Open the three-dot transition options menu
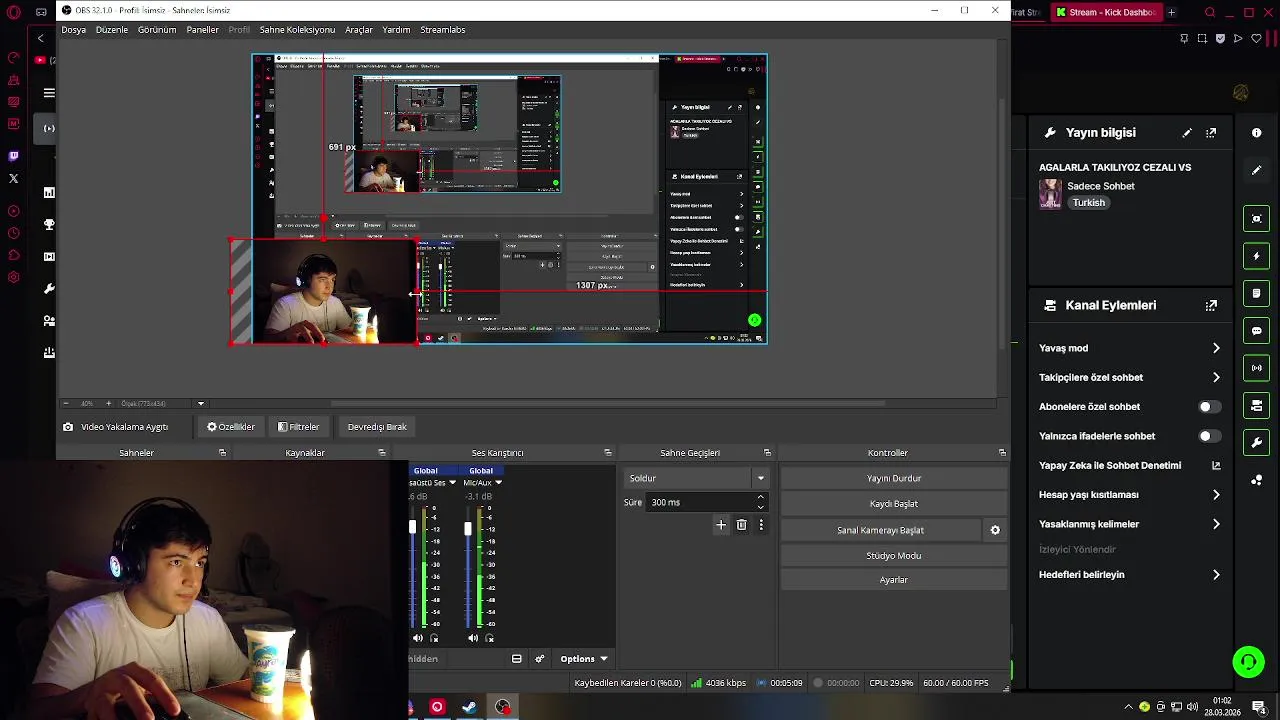This screenshot has height=720, width=1280. point(761,525)
